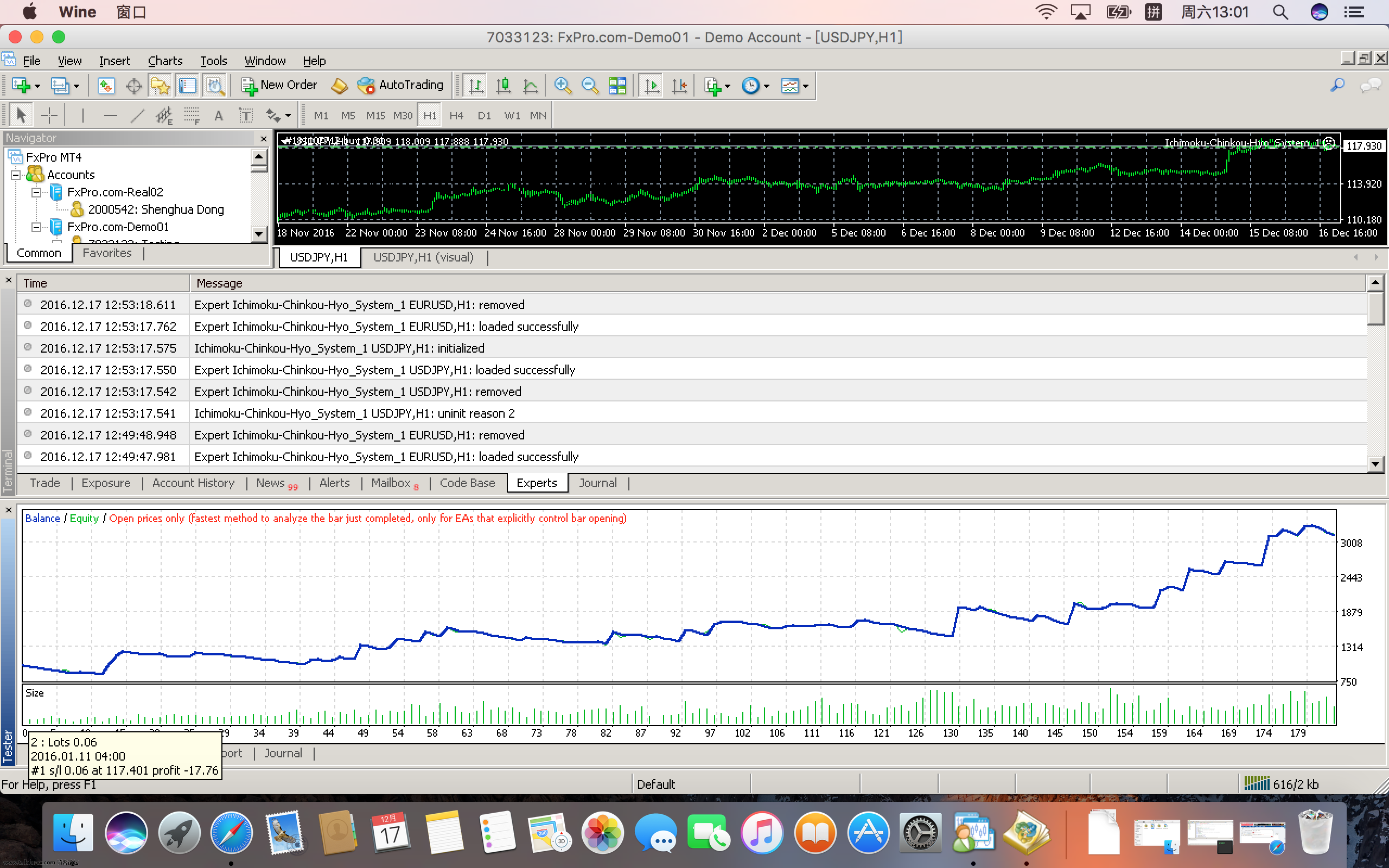Toggle the Navigator panel star-folder icon
This screenshot has height=868, width=1389.
coord(160,86)
